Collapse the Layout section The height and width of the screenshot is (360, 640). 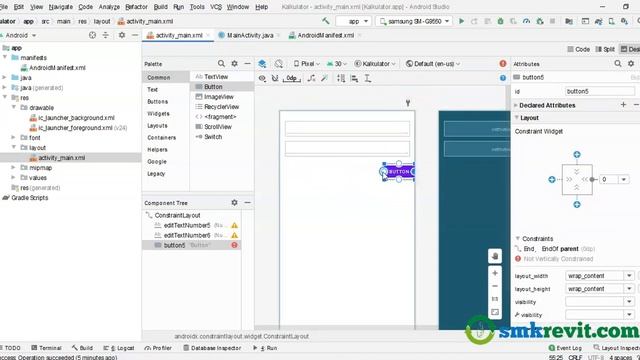[516, 118]
